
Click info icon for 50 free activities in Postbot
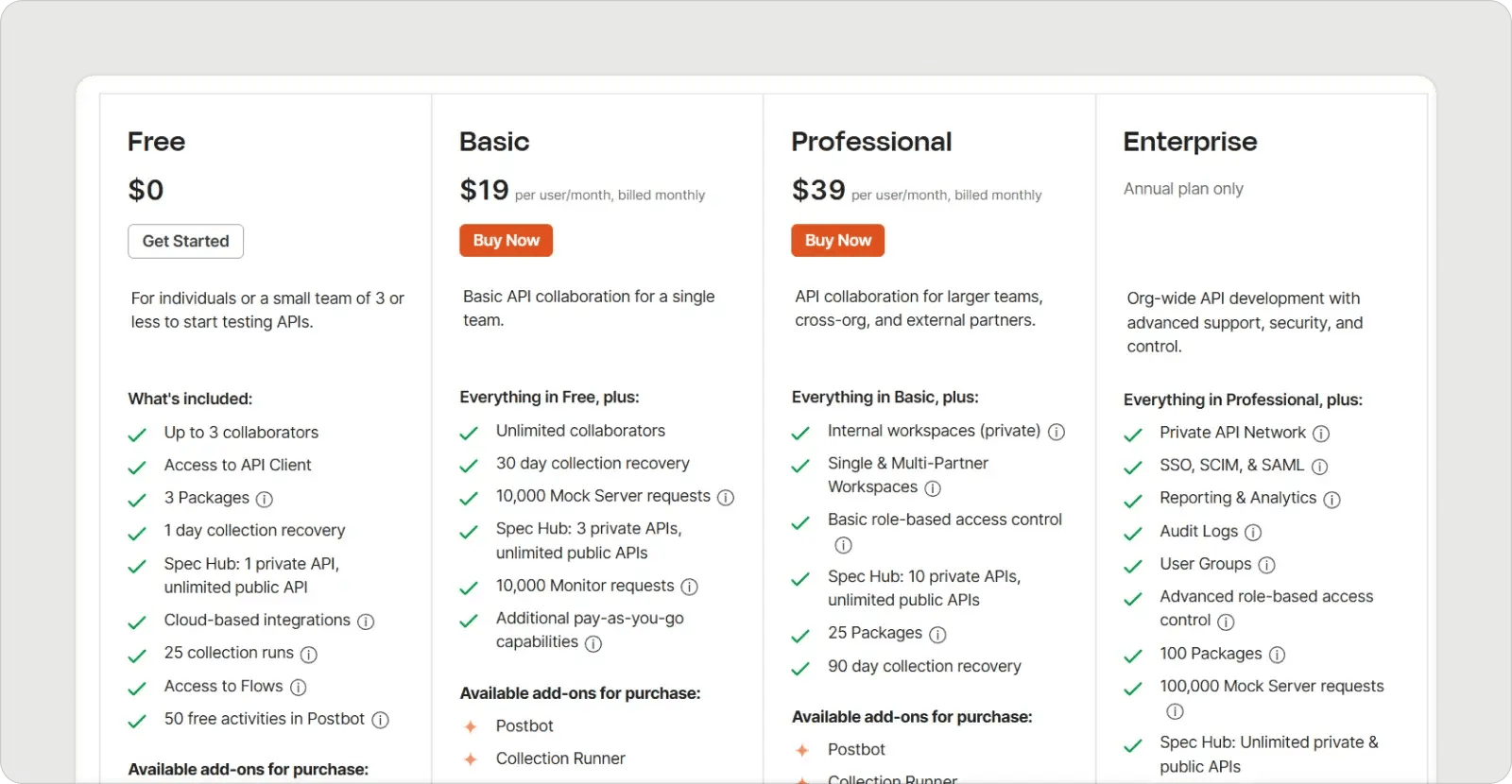click(381, 720)
